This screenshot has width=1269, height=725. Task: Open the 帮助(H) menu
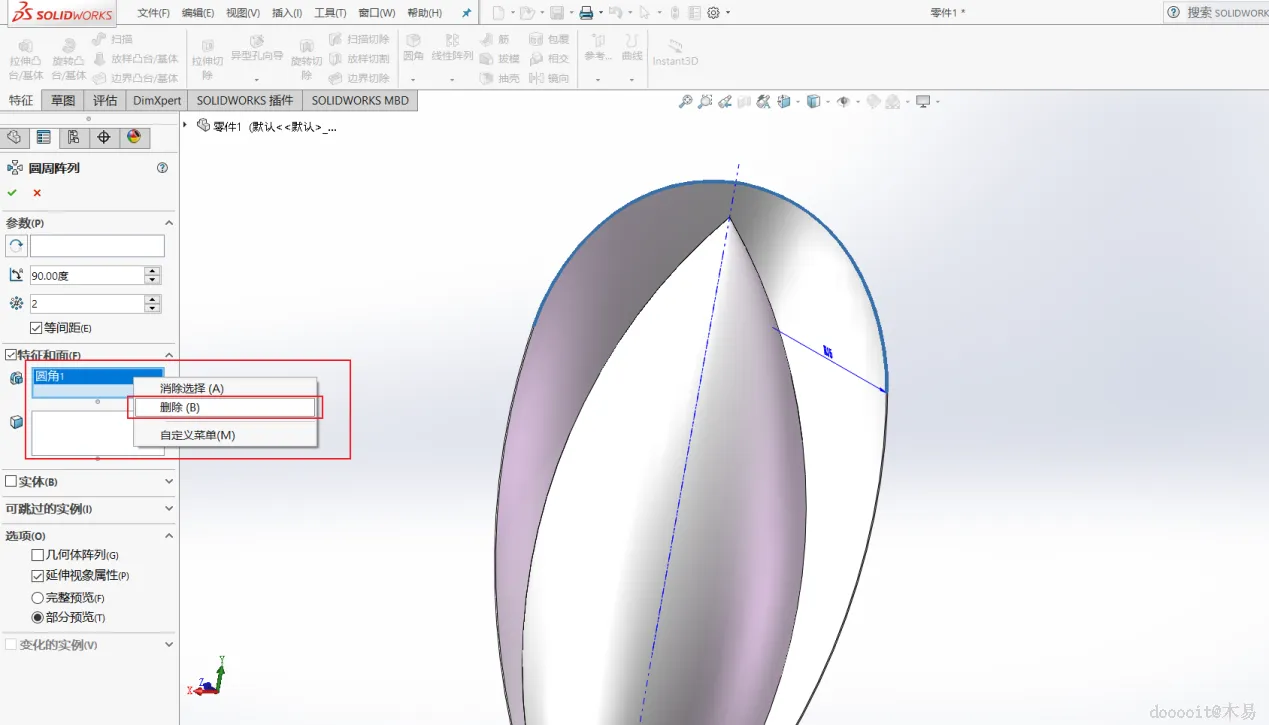pos(424,13)
